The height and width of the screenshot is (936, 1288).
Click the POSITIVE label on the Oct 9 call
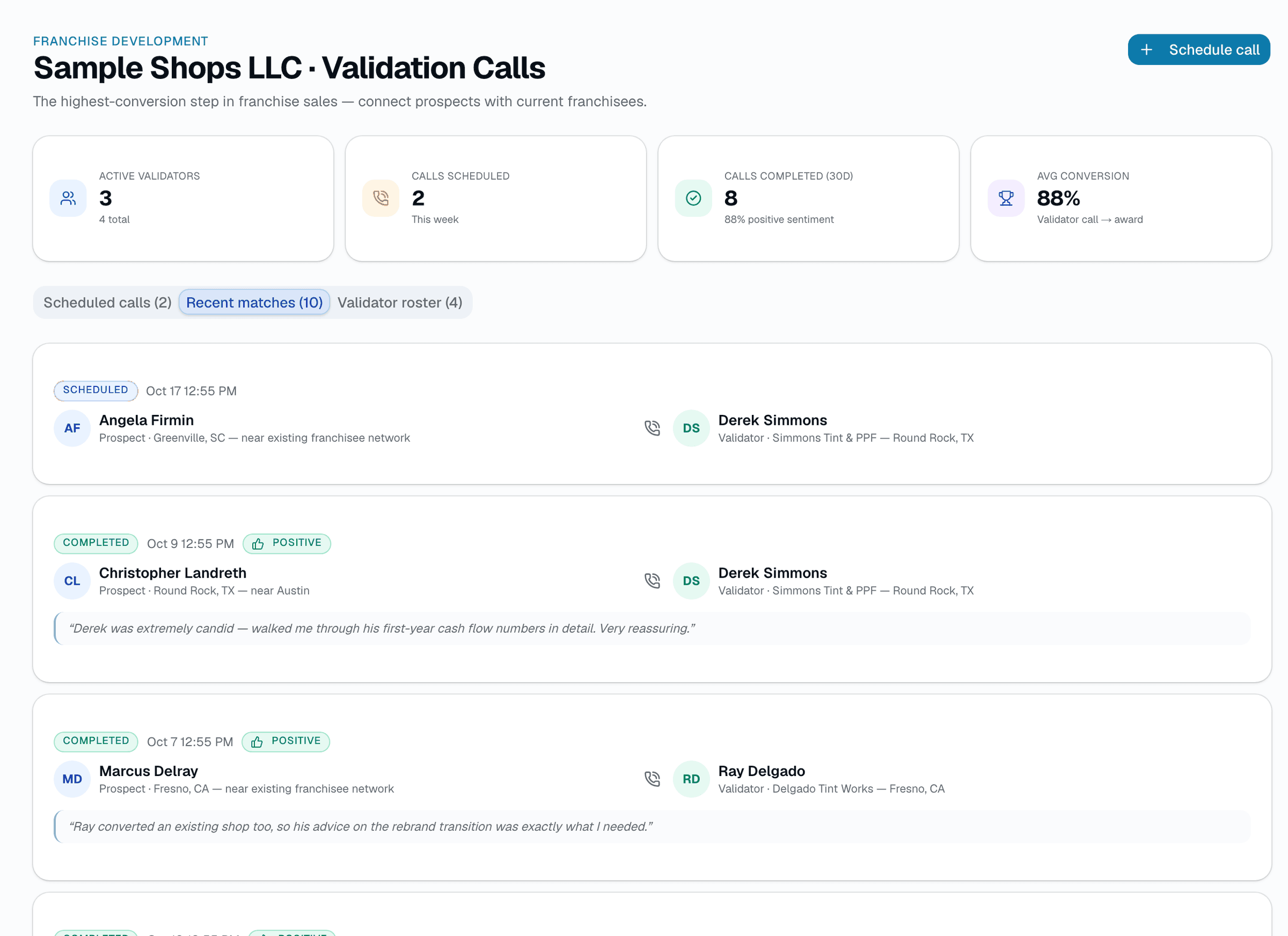297,543
